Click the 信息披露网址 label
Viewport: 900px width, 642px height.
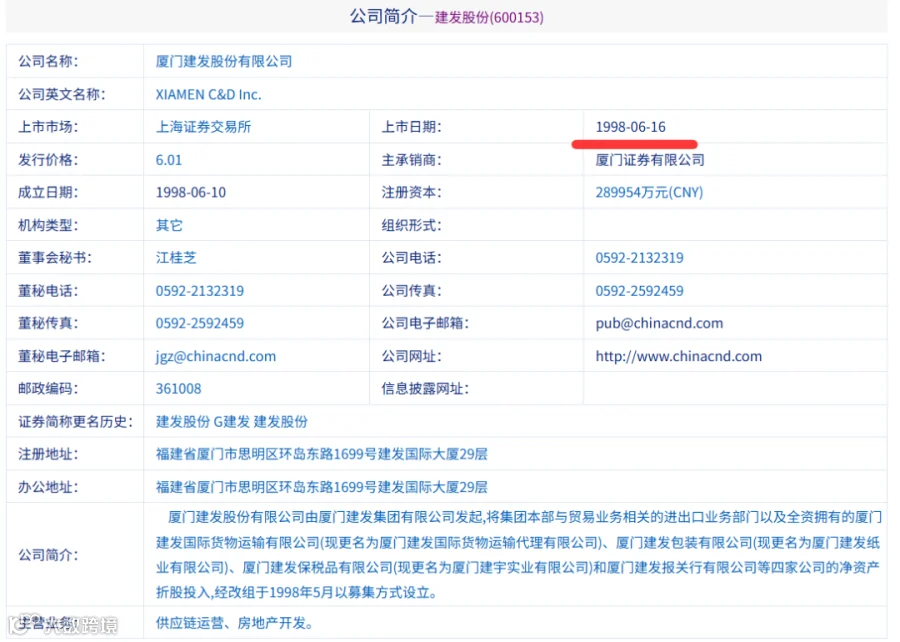click(x=425, y=389)
